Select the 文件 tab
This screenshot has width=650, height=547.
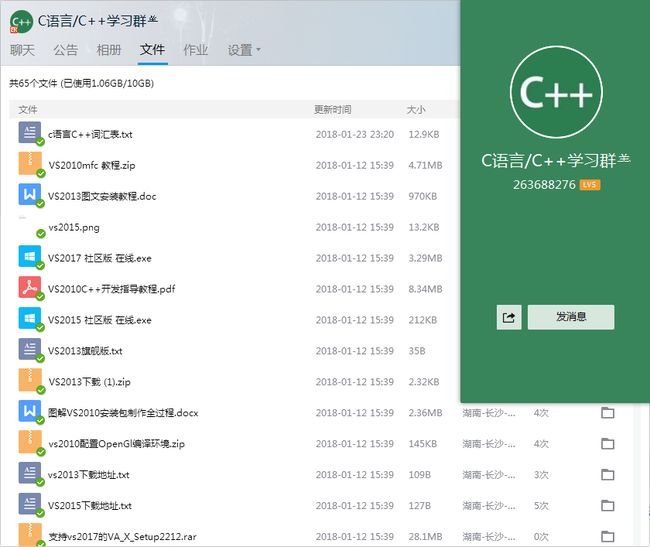coord(152,50)
